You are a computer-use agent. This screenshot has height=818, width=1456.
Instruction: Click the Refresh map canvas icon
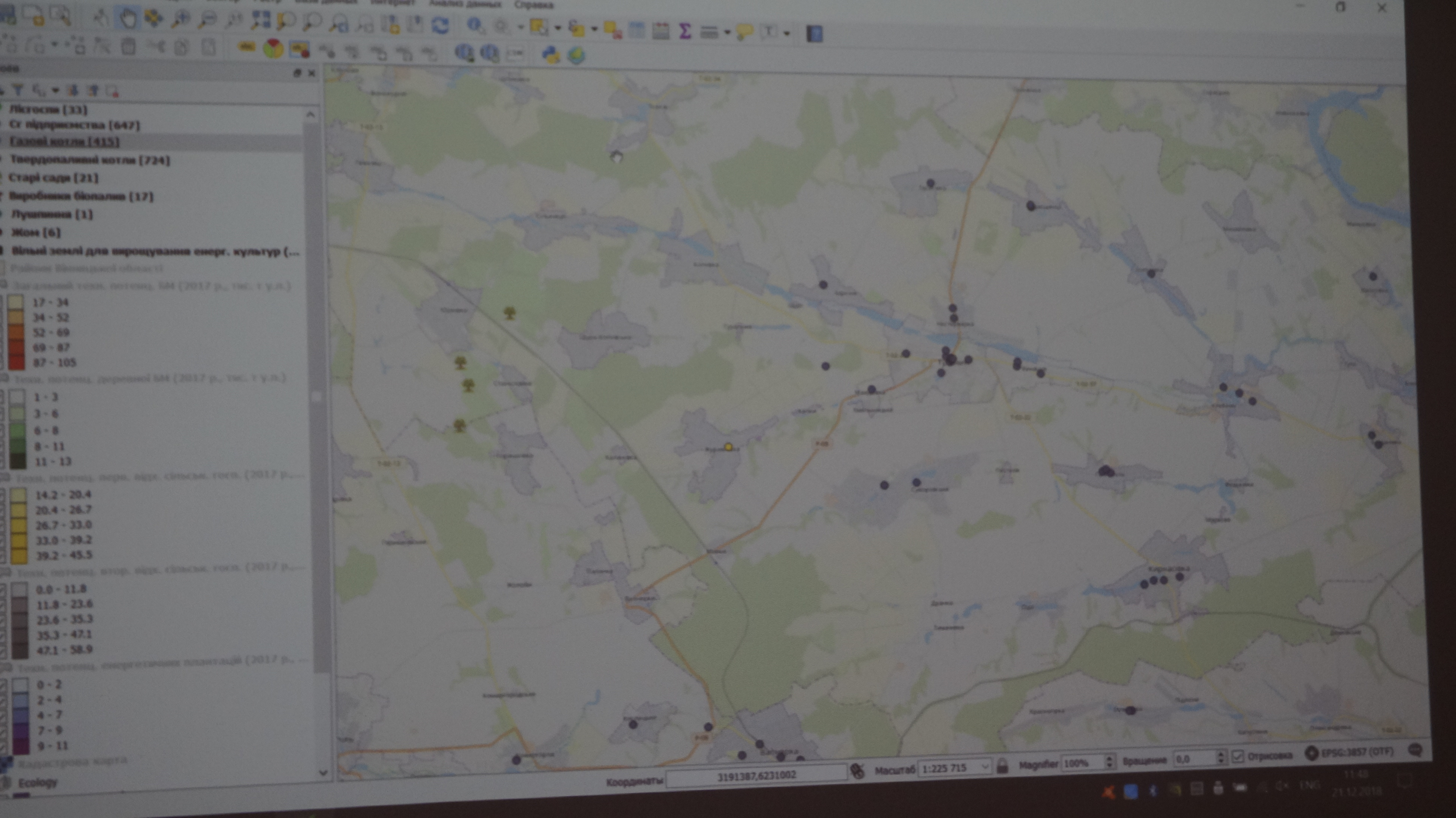440,25
